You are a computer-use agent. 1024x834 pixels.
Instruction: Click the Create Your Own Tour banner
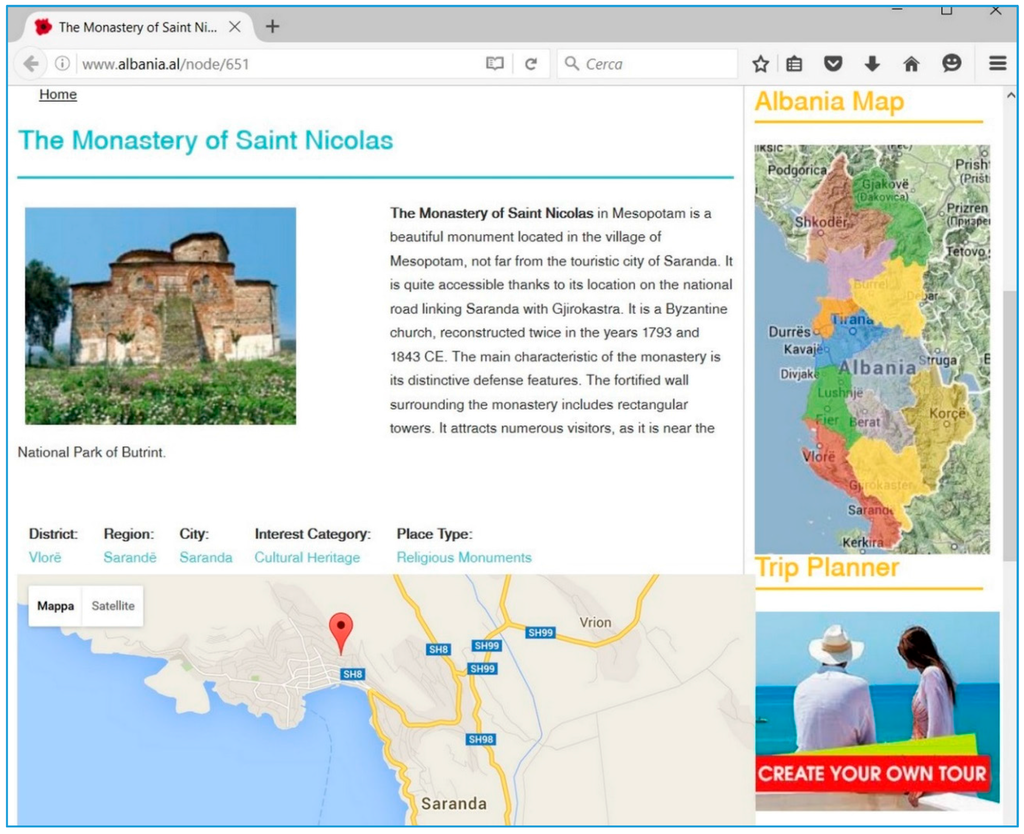click(872, 773)
